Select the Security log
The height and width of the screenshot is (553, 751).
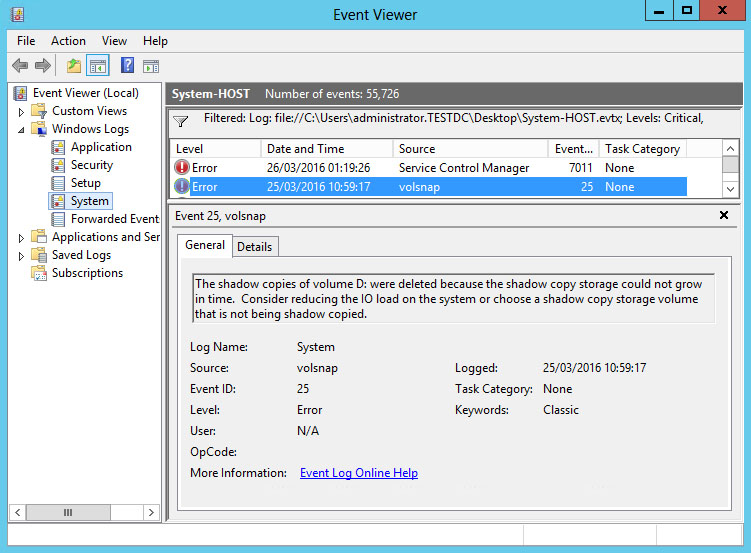pyautogui.click(x=91, y=165)
